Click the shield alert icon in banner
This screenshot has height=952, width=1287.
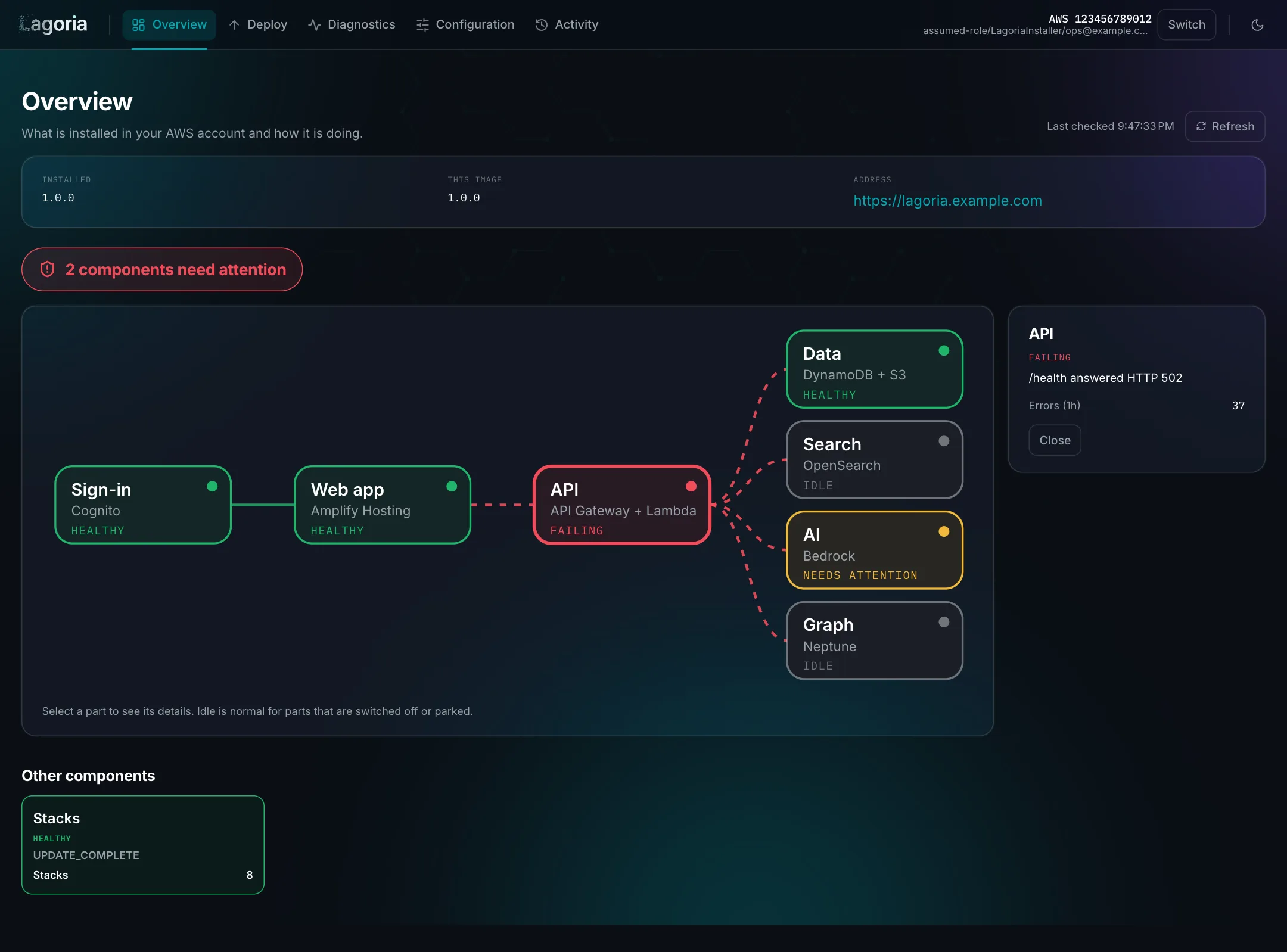click(x=48, y=269)
